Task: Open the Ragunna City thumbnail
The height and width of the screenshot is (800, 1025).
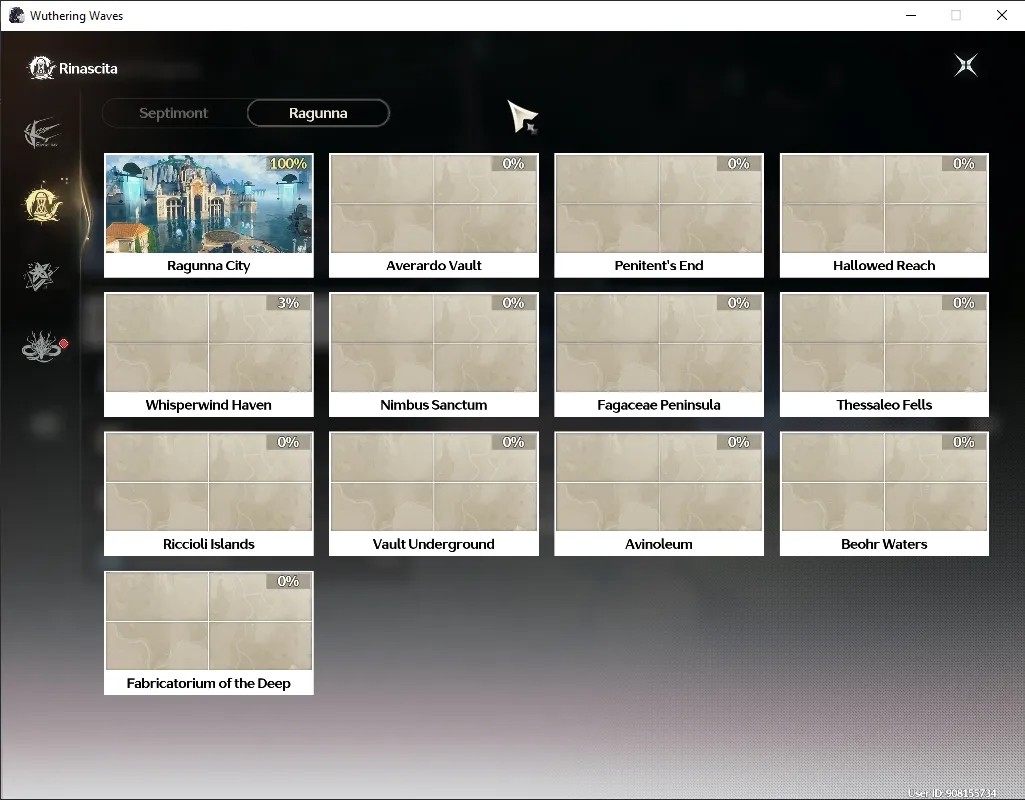Action: click(209, 204)
